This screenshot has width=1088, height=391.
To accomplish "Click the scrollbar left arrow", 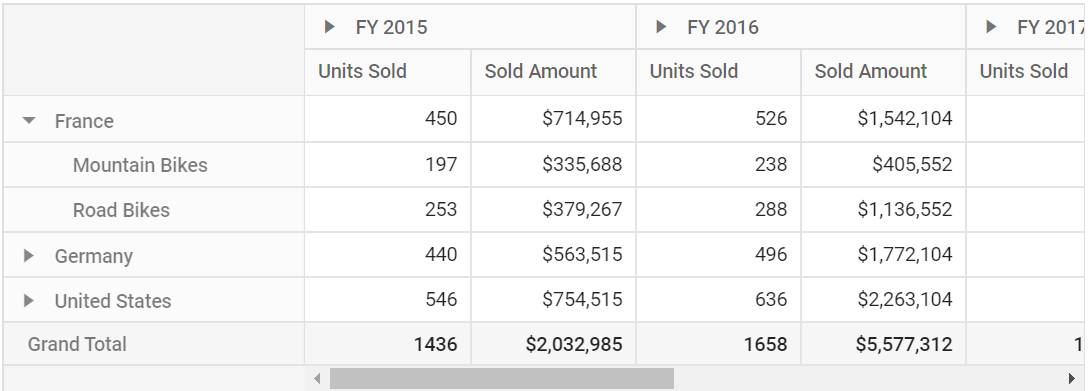I will (x=317, y=379).
